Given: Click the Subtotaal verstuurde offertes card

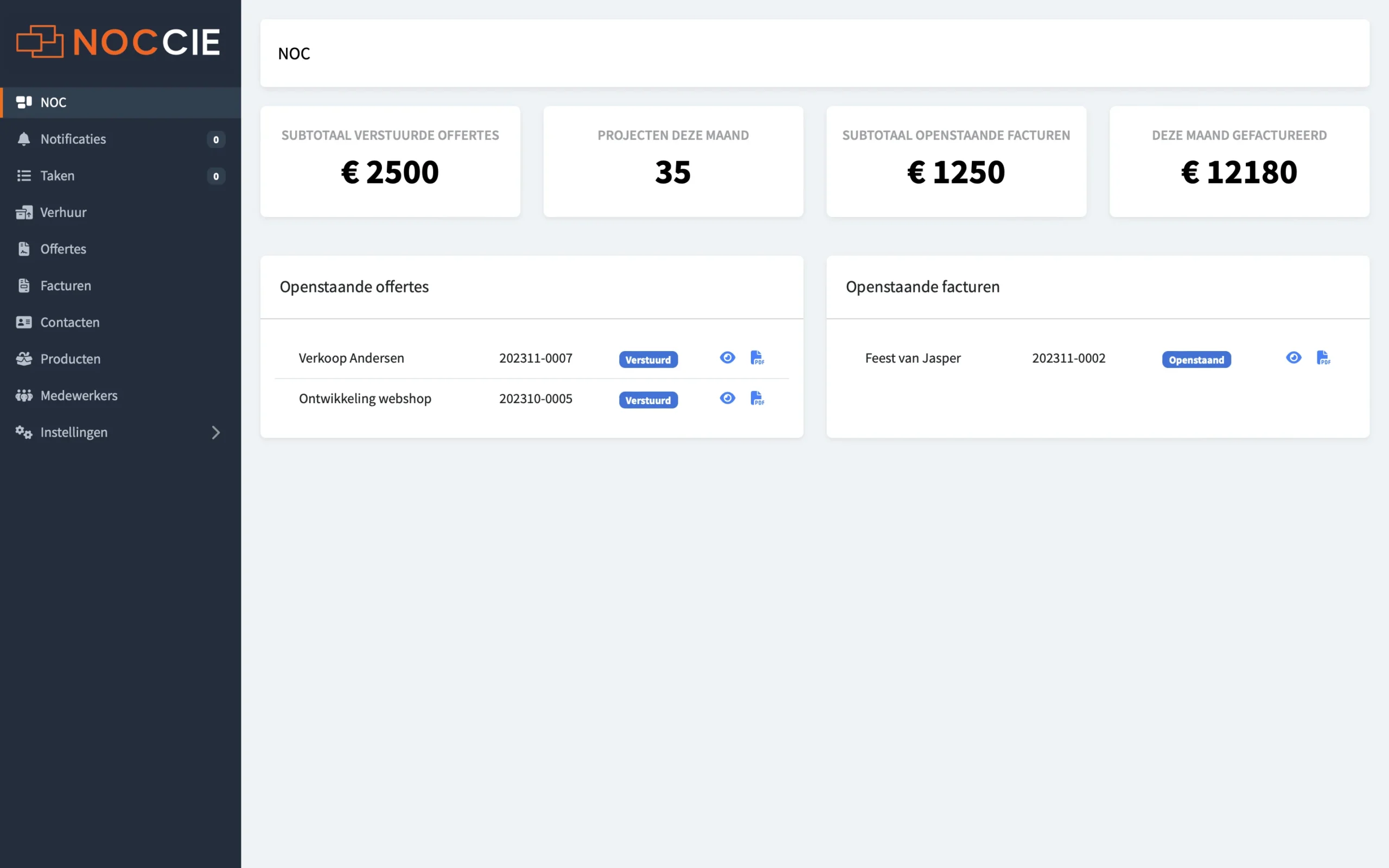Looking at the screenshot, I should click(390, 161).
